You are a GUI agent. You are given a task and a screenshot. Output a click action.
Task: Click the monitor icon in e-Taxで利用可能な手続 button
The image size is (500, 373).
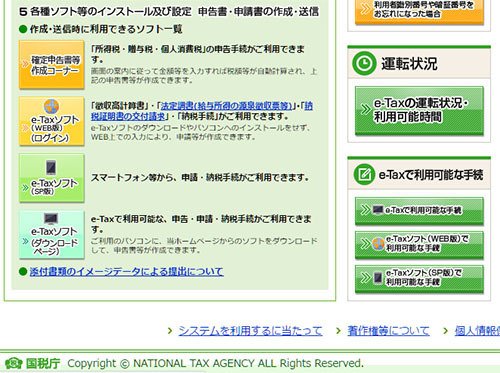pyautogui.click(x=378, y=210)
